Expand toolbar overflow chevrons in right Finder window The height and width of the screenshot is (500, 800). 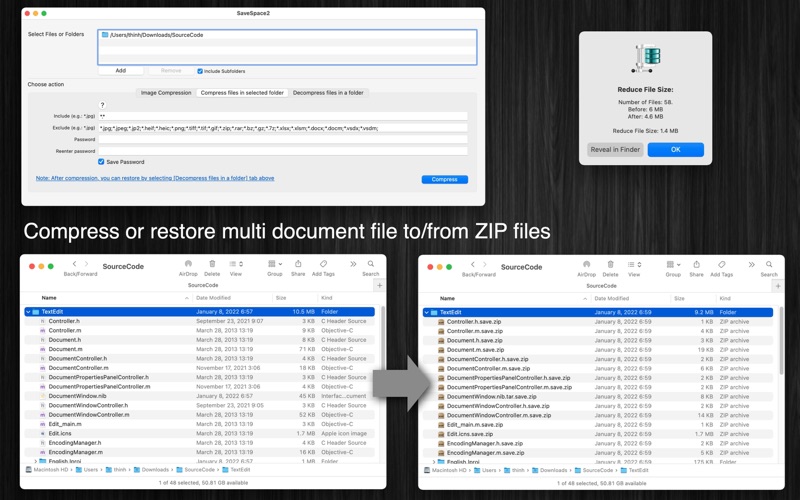pos(752,264)
